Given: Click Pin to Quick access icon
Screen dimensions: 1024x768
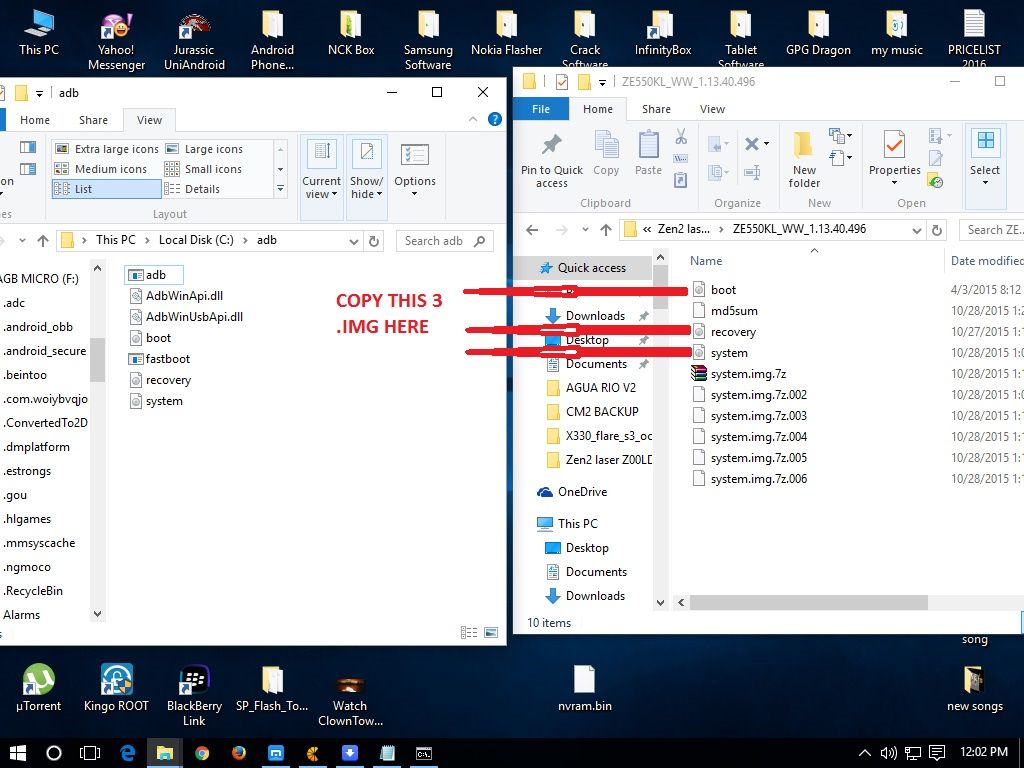Looking at the screenshot, I should point(551,147).
